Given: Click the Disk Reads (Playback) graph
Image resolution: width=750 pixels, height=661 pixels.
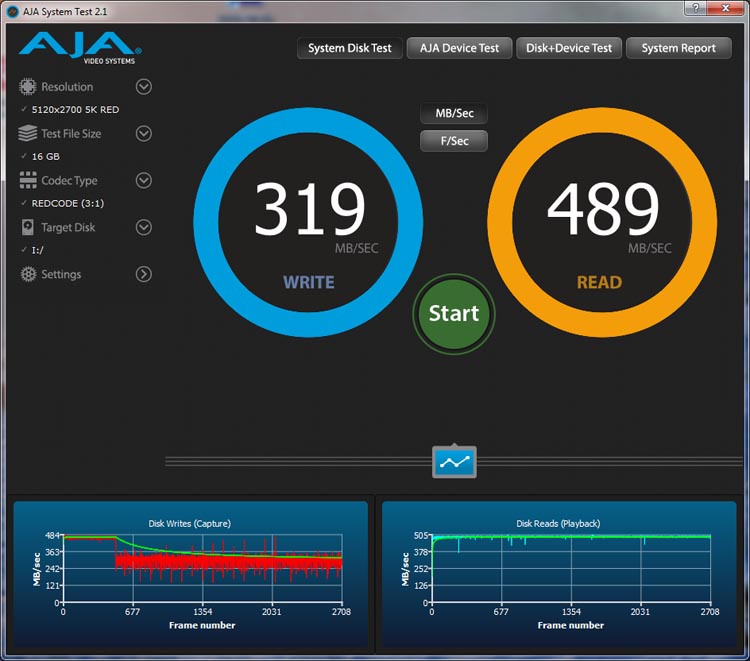Looking at the screenshot, I should (559, 576).
